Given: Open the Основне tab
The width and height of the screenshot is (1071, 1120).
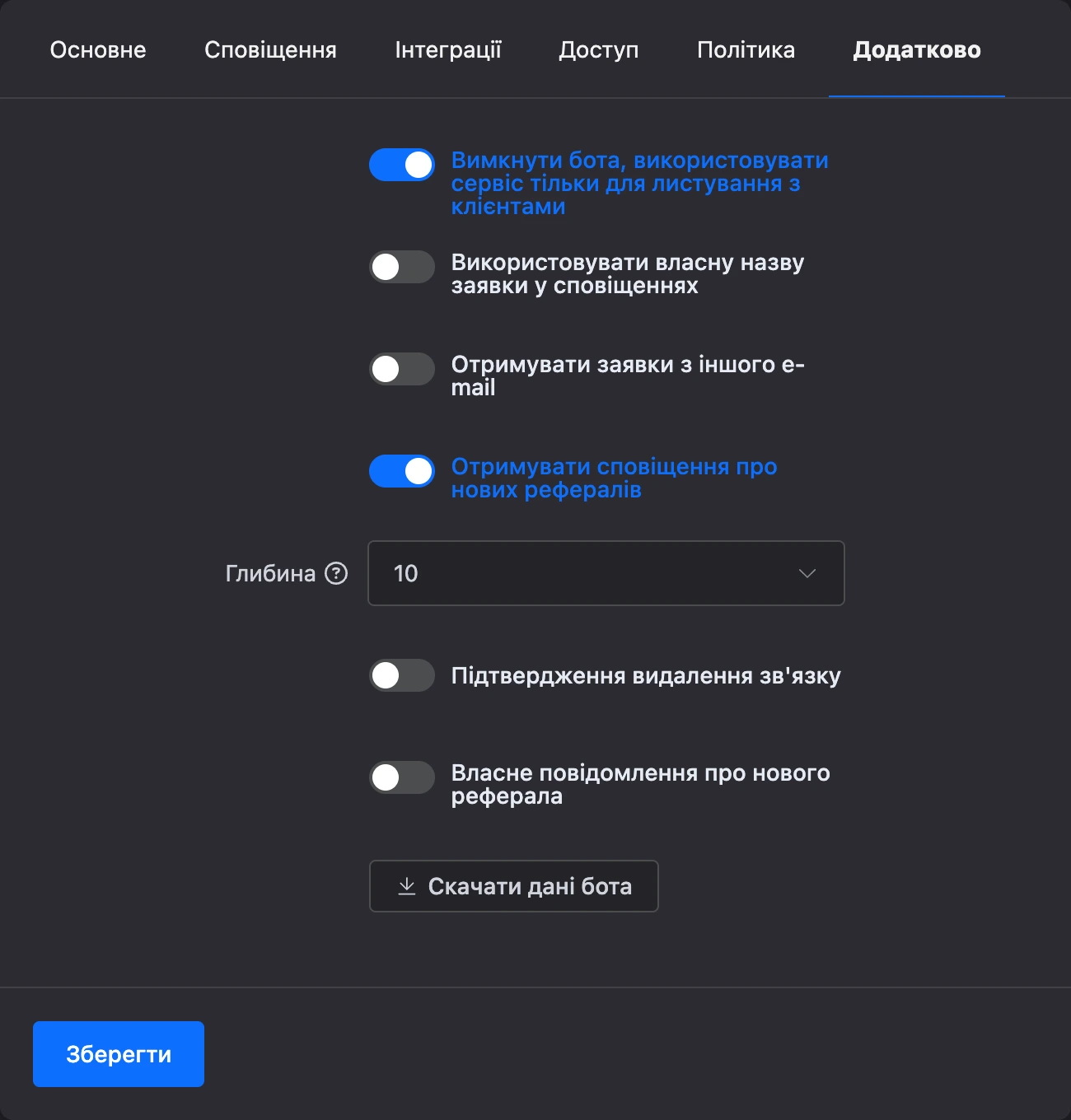Looking at the screenshot, I should pos(98,50).
